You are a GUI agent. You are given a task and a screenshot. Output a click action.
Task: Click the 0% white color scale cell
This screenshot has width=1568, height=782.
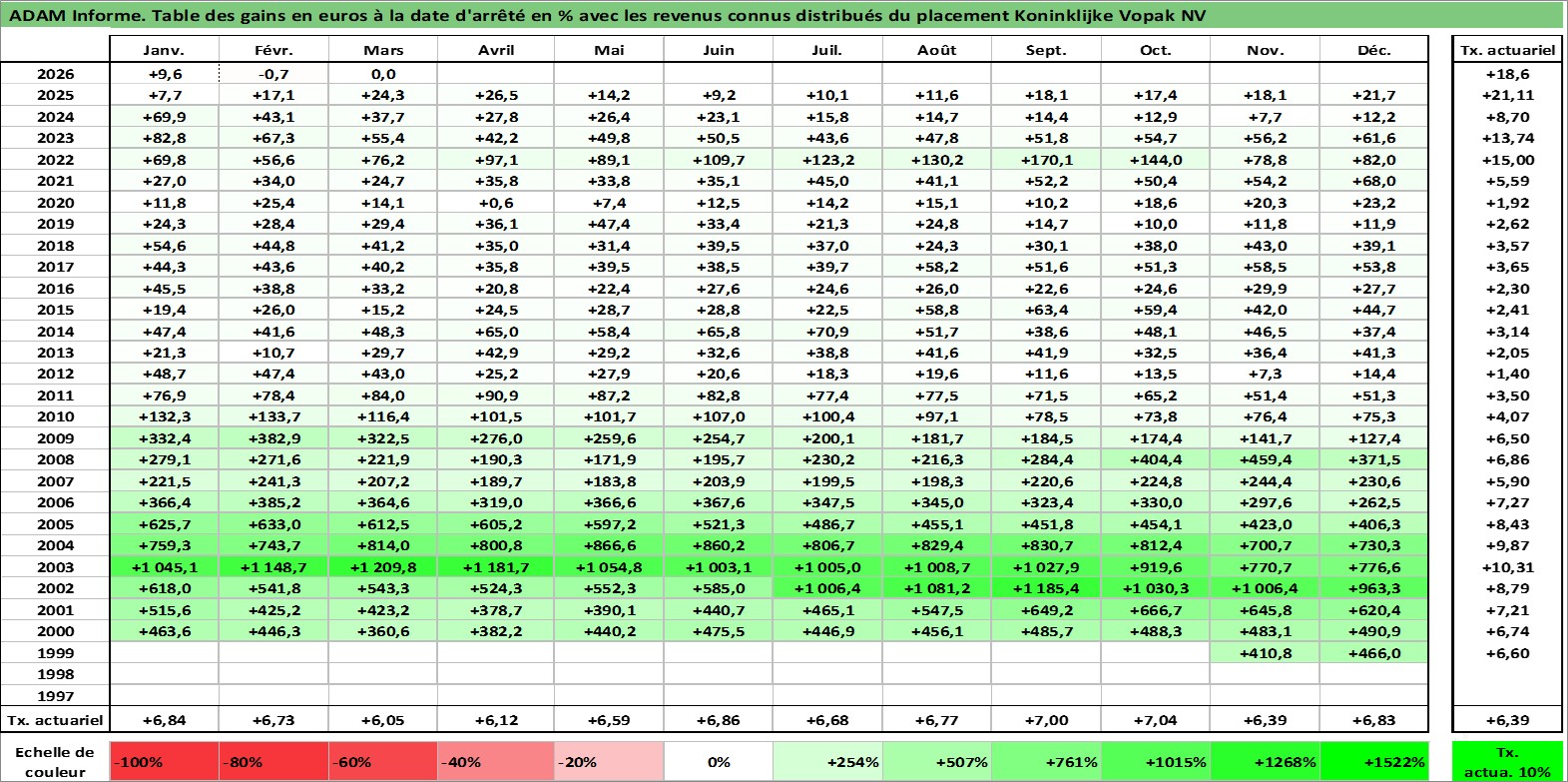(719, 762)
